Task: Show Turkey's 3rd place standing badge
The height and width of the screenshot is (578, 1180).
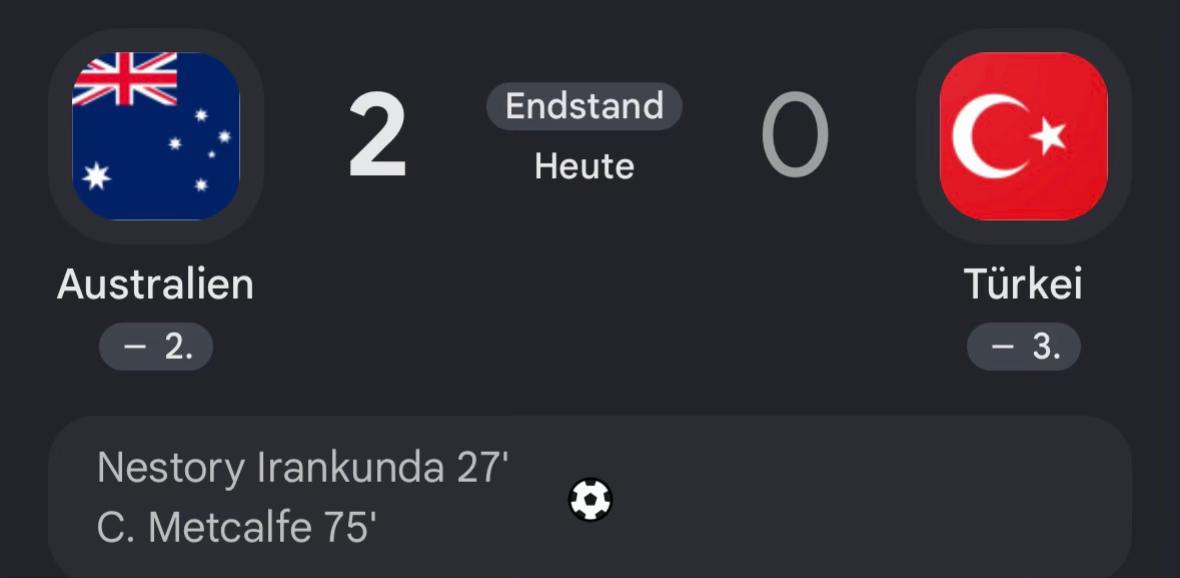Action: click(x=1023, y=347)
